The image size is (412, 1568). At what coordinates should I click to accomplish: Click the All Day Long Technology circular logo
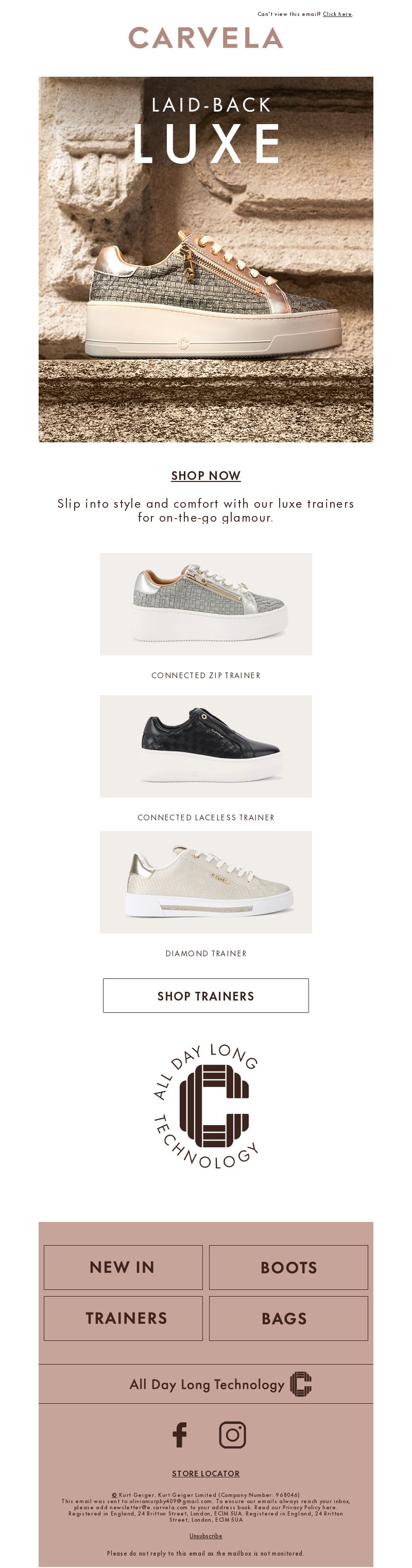click(205, 1106)
